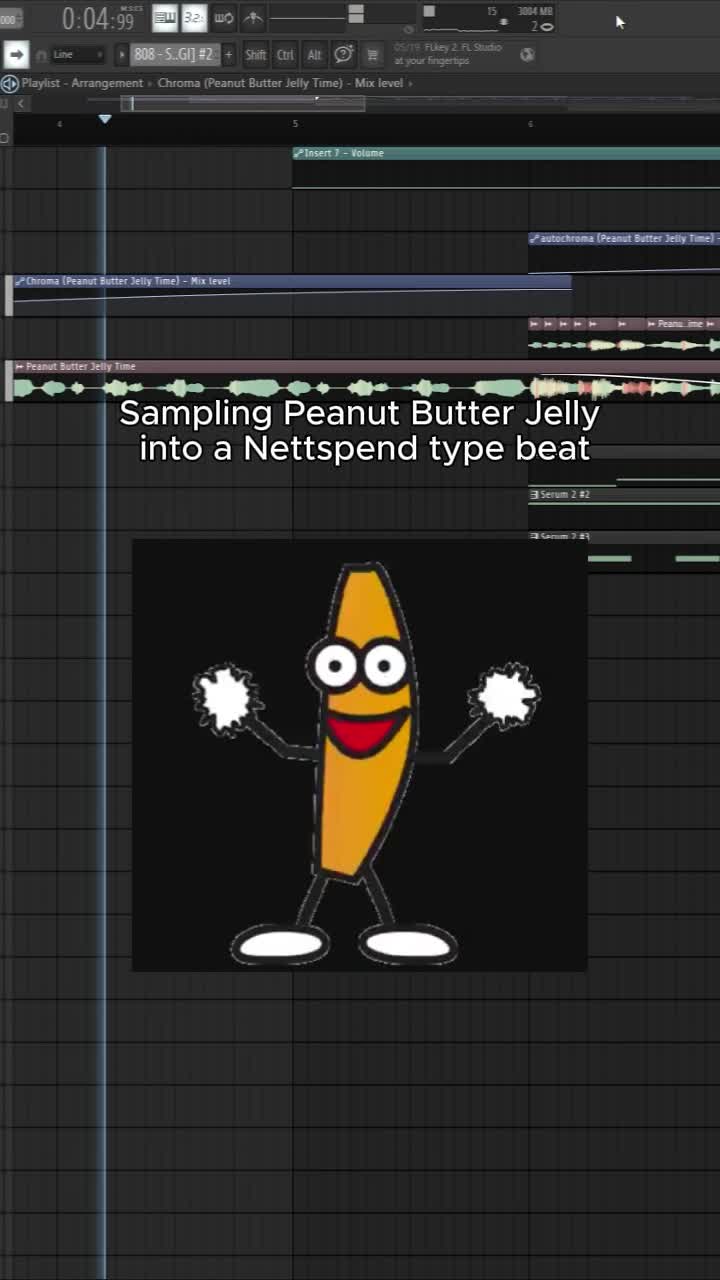Toggle the metronome icon
The height and width of the screenshot is (1280, 720).
click(x=253, y=18)
